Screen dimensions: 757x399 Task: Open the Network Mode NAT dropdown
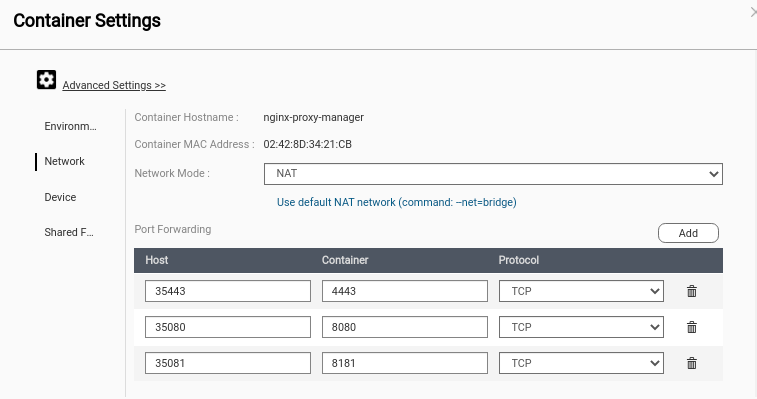493,174
